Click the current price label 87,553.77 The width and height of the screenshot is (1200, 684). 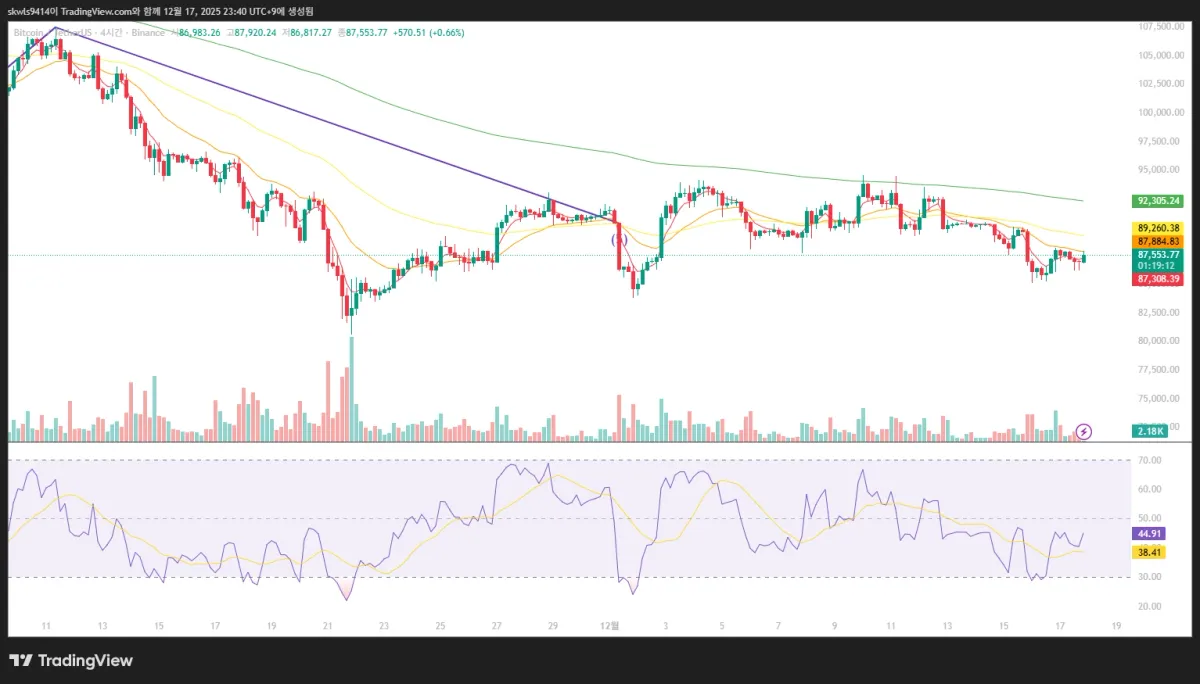tap(1158, 255)
